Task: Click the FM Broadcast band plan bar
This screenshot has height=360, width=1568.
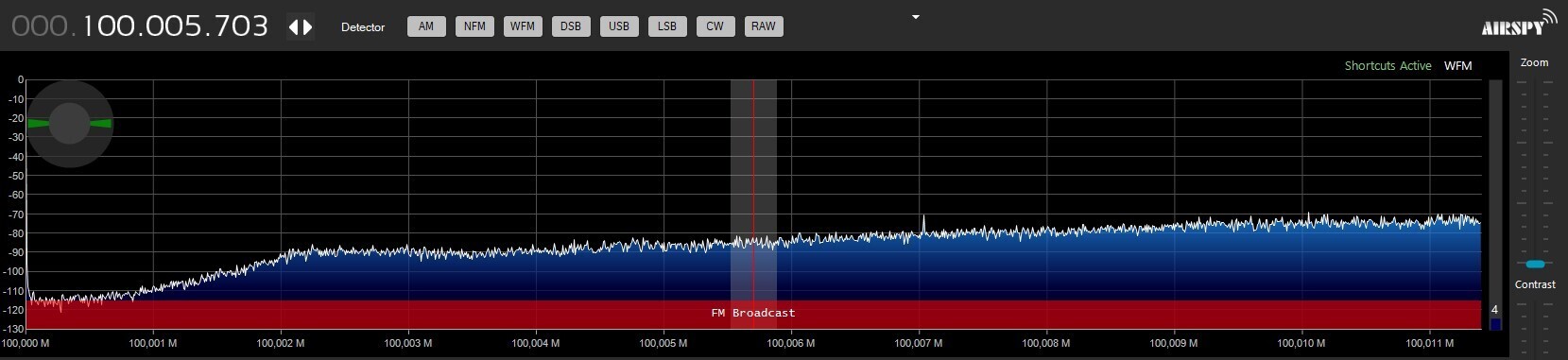Action: pos(753,314)
